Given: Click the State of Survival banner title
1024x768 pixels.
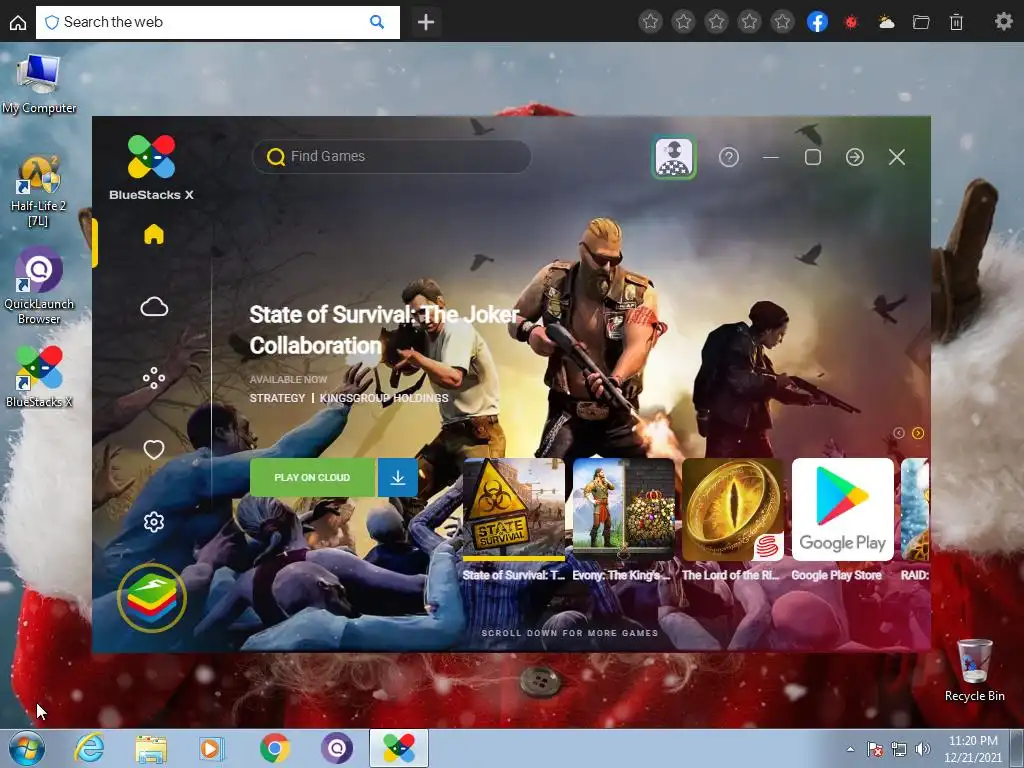Looking at the screenshot, I should coord(384,330).
